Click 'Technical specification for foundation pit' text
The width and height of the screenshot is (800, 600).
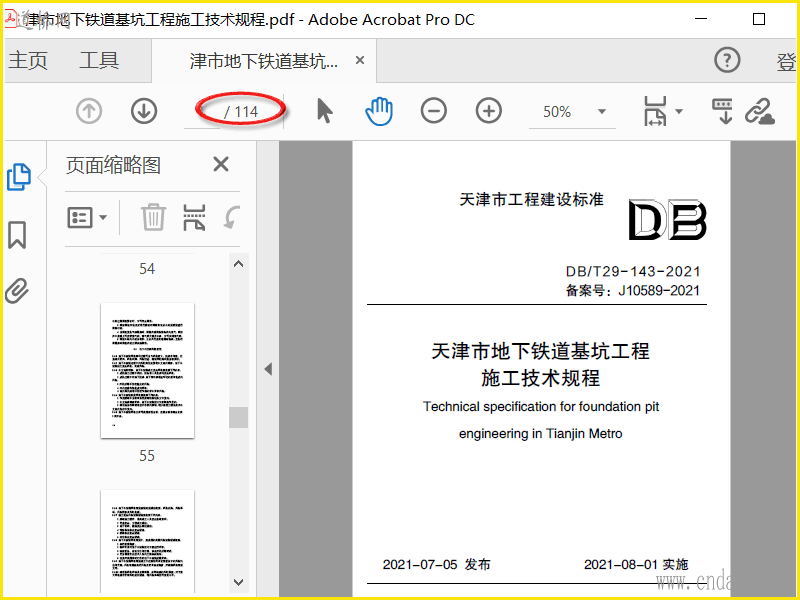click(541, 407)
